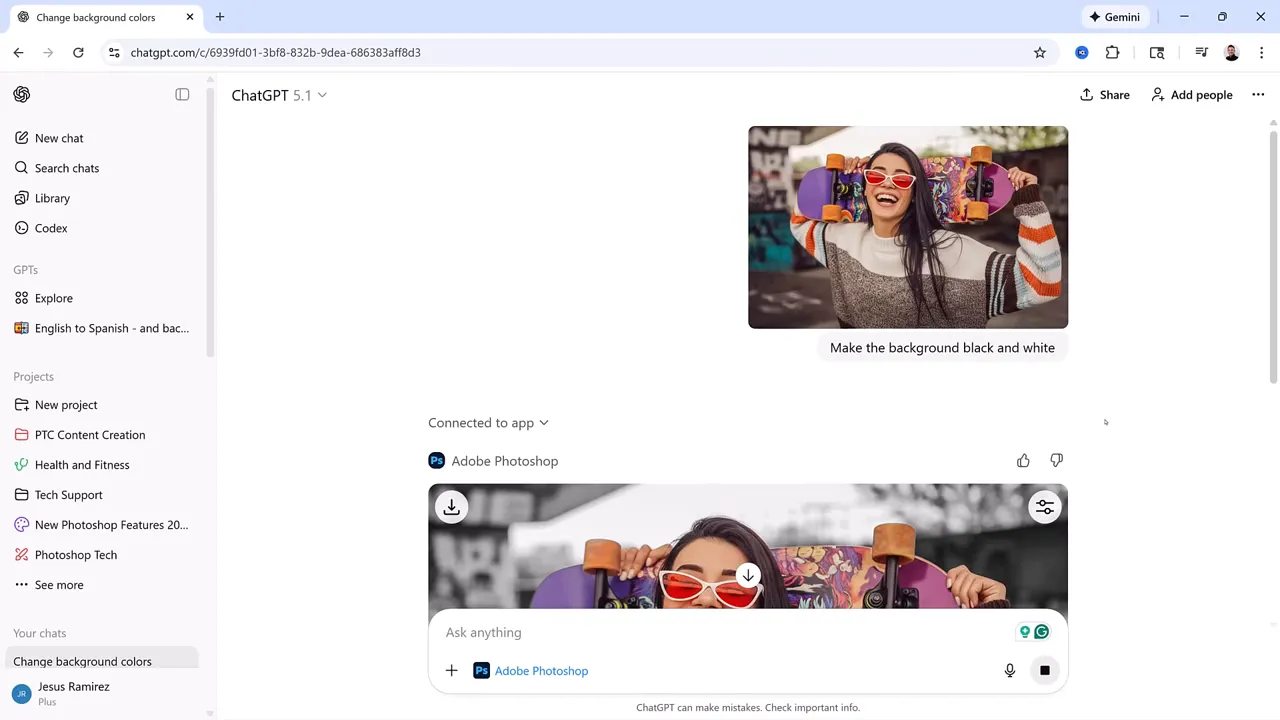
Task: Open Grammarly from the input field
Action: pos(1041,631)
